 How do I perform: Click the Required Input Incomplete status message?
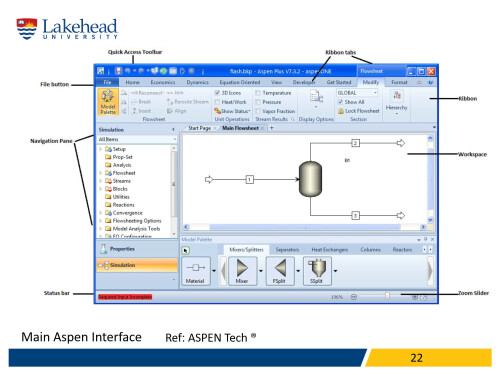[x=125, y=297]
